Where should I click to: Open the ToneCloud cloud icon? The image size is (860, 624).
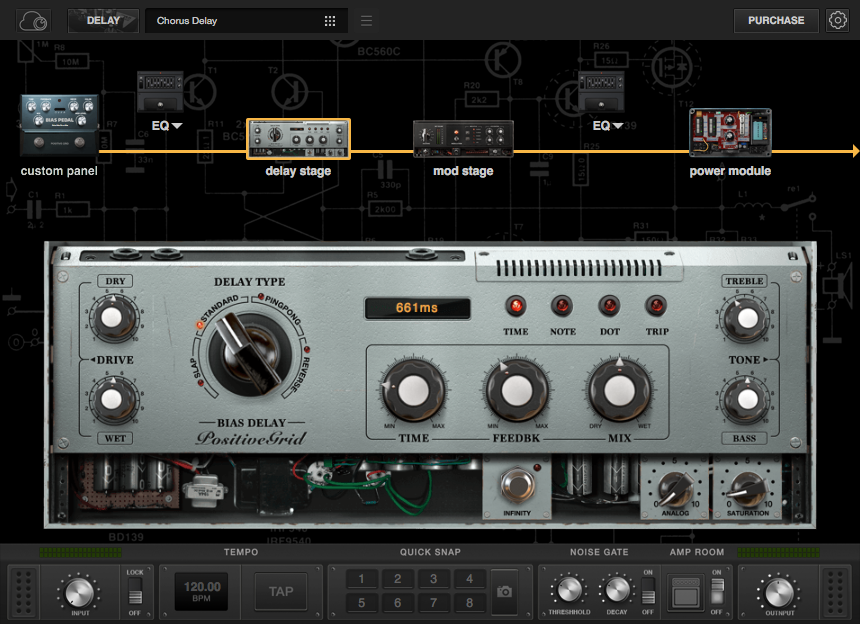(x=33, y=21)
